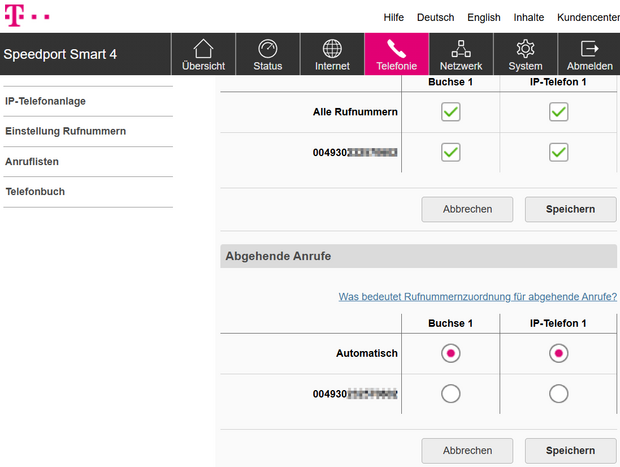The width and height of the screenshot is (620, 467).
Task: Open the Rufnummernzuordnung help link
Action: (477, 297)
